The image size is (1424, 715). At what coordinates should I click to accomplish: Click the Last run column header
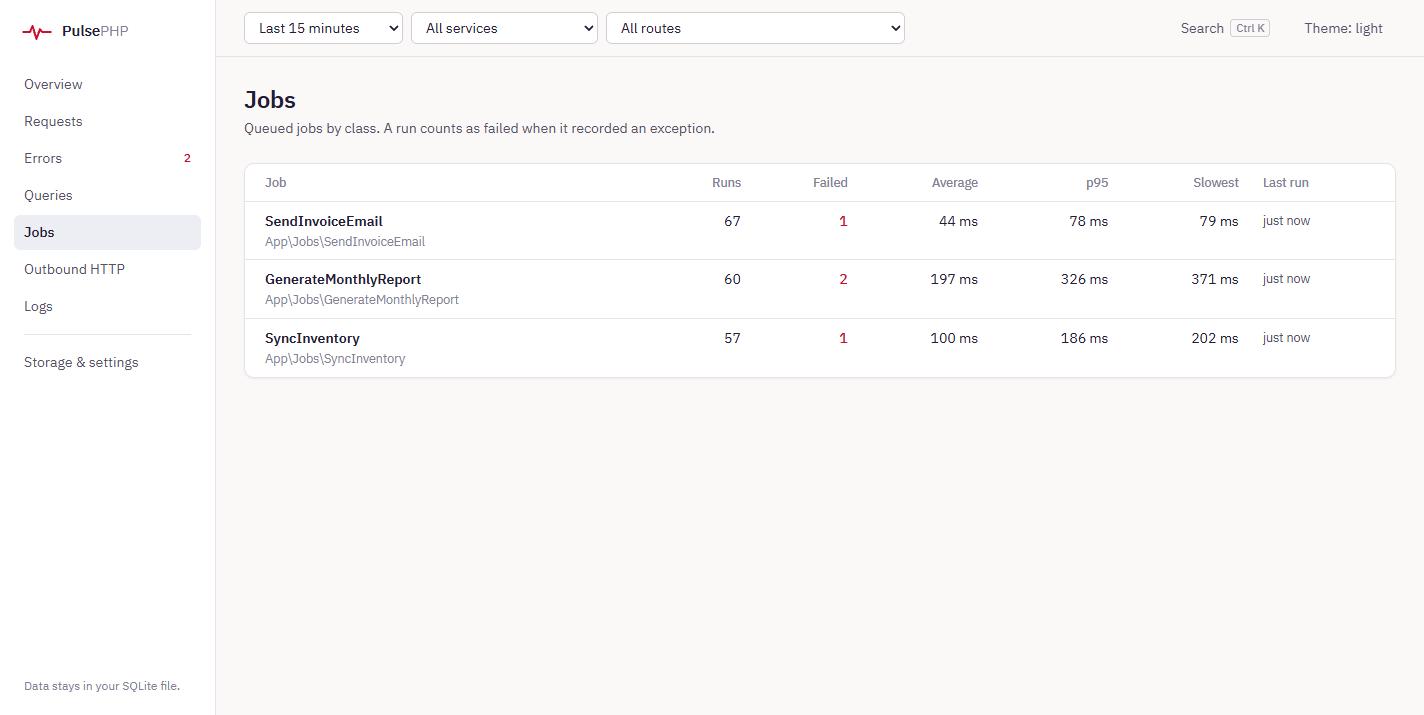tap(1286, 183)
